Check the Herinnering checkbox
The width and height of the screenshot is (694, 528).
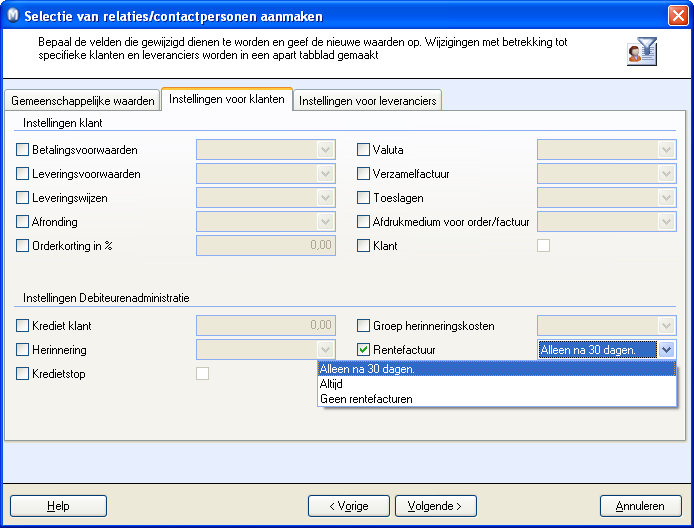coord(22,350)
